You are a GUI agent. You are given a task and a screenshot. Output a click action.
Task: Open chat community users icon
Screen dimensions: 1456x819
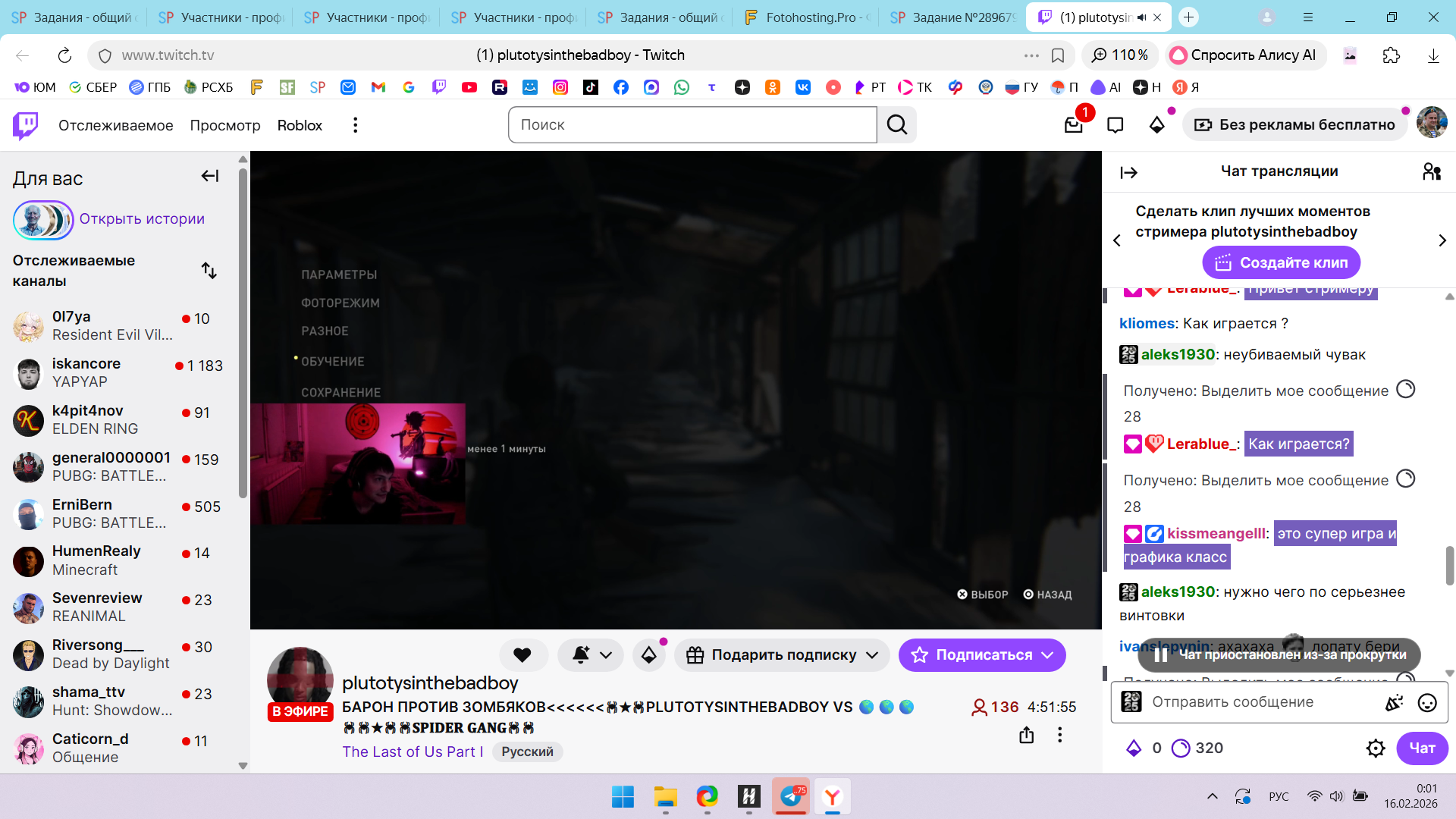[1431, 172]
